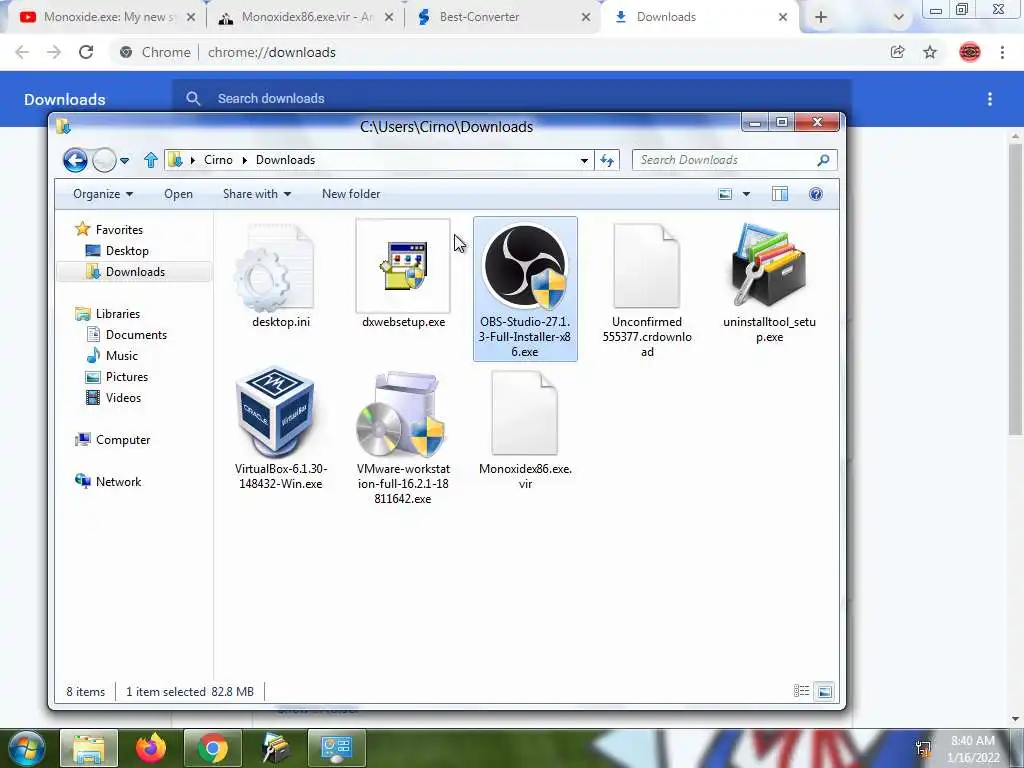1024x768 pixels.
Task: Open Videos library
Action: coord(123,398)
